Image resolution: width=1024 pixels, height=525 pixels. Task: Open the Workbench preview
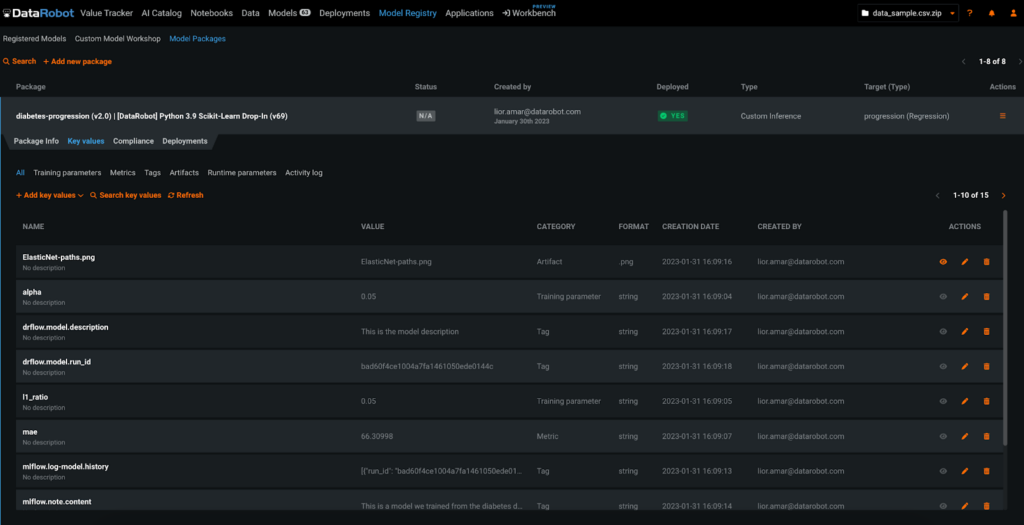click(529, 13)
